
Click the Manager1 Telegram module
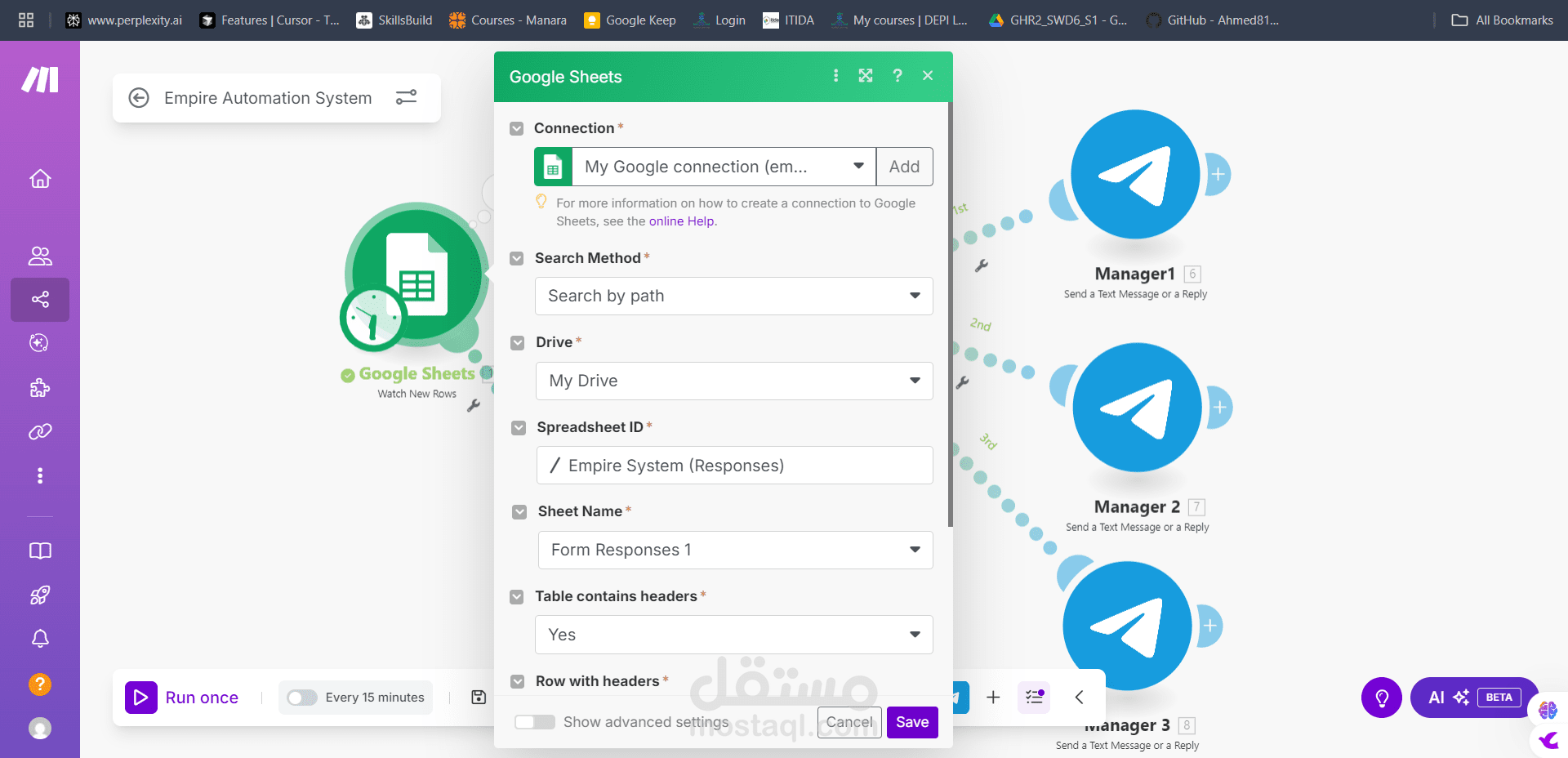pyautogui.click(x=1135, y=174)
